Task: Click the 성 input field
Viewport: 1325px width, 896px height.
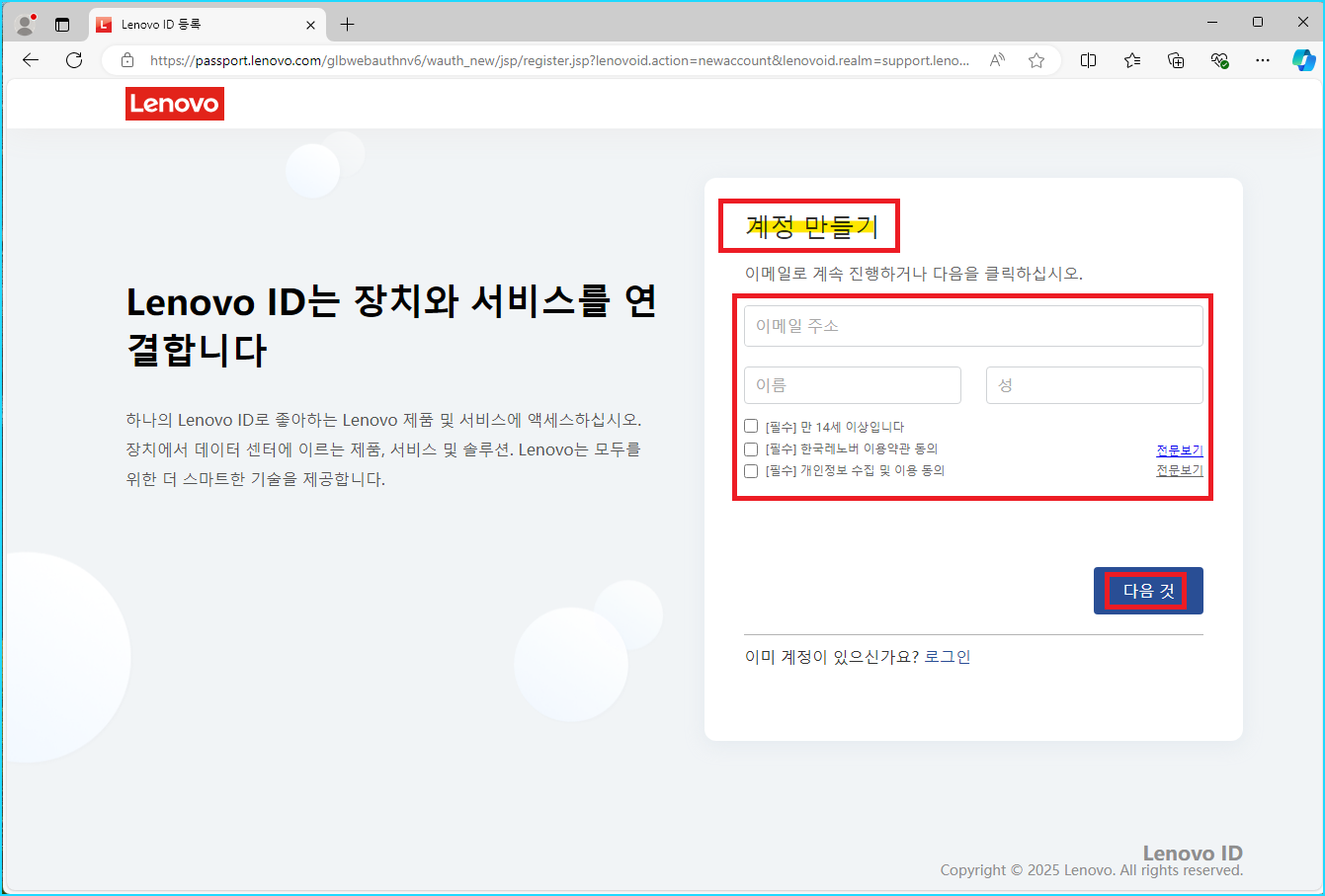Action: coord(1095,385)
